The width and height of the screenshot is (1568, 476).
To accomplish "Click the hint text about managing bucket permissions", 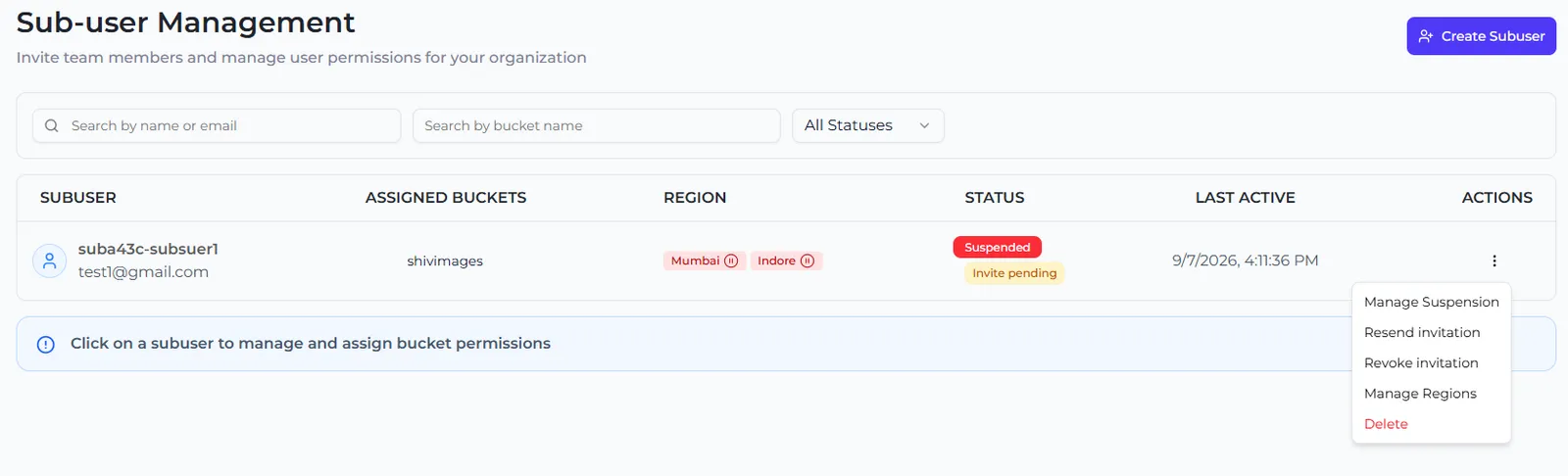I will [x=311, y=344].
